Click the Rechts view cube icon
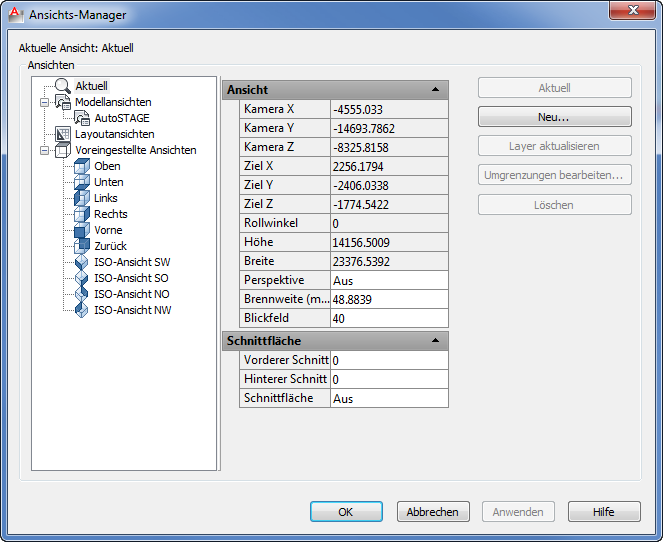 pos(82,214)
